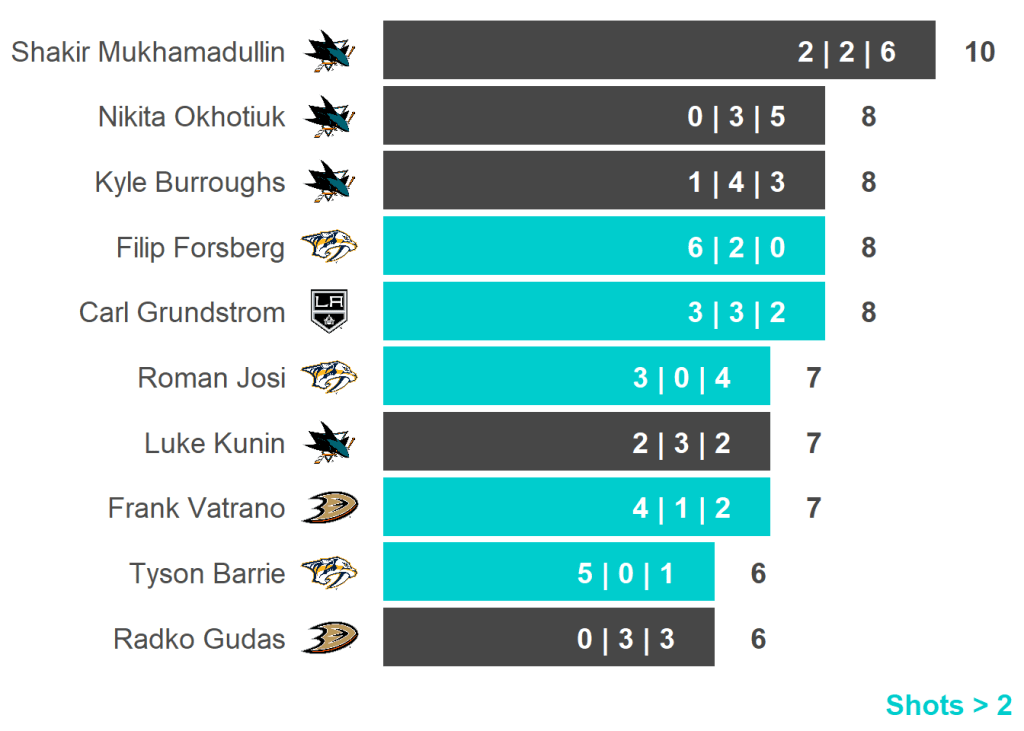Image resolution: width=1024 pixels, height=731 pixels.
Task: Click the Shots > 2 legend label
Action: (948, 705)
